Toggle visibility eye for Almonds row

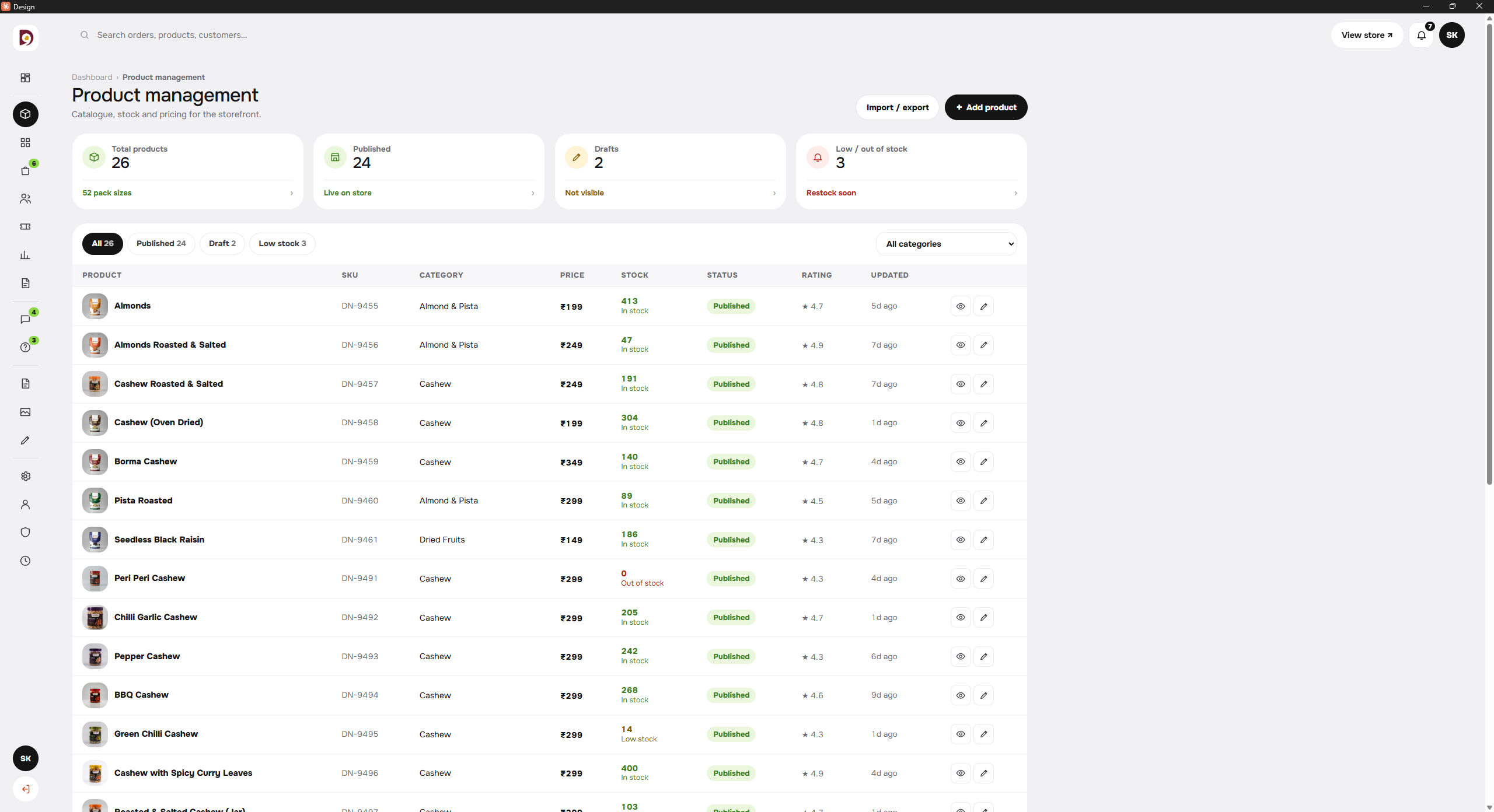coord(961,306)
